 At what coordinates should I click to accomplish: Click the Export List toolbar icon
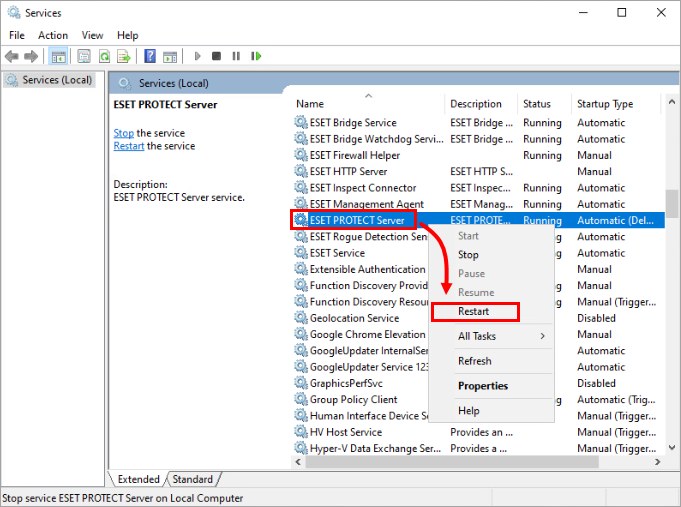[x=123, y=56]
